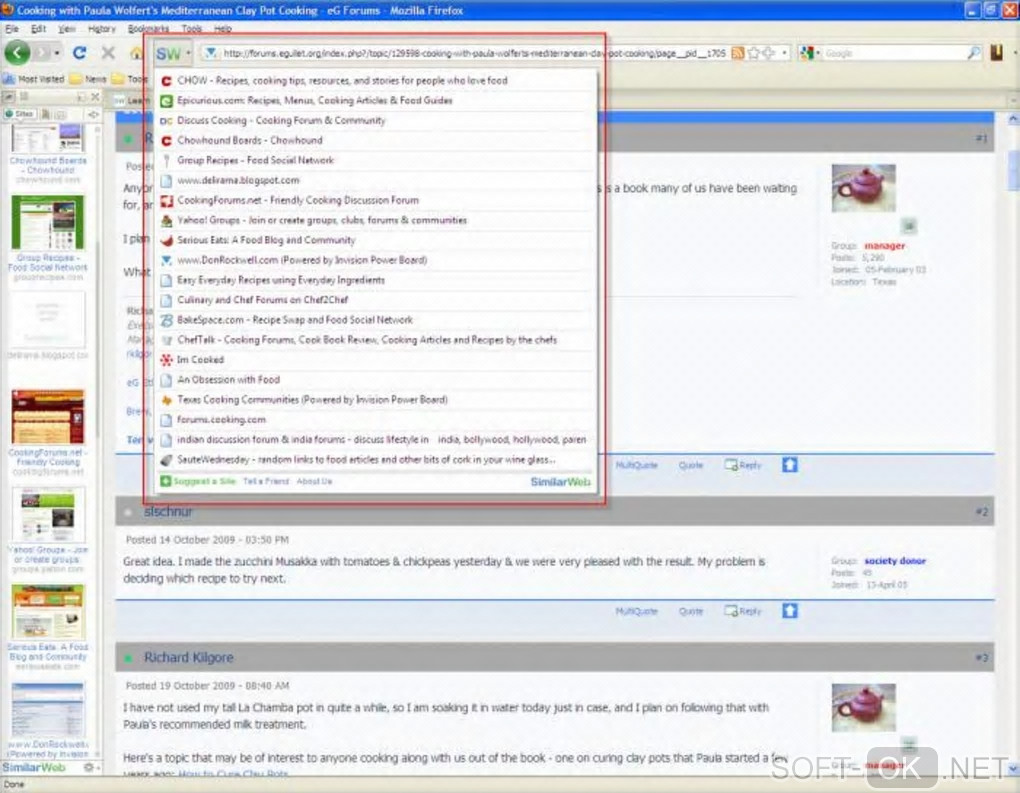Select Serious Eats: A Food Blog entry
The width and height of the screenshot is (1020, 793).
(376, 240)
